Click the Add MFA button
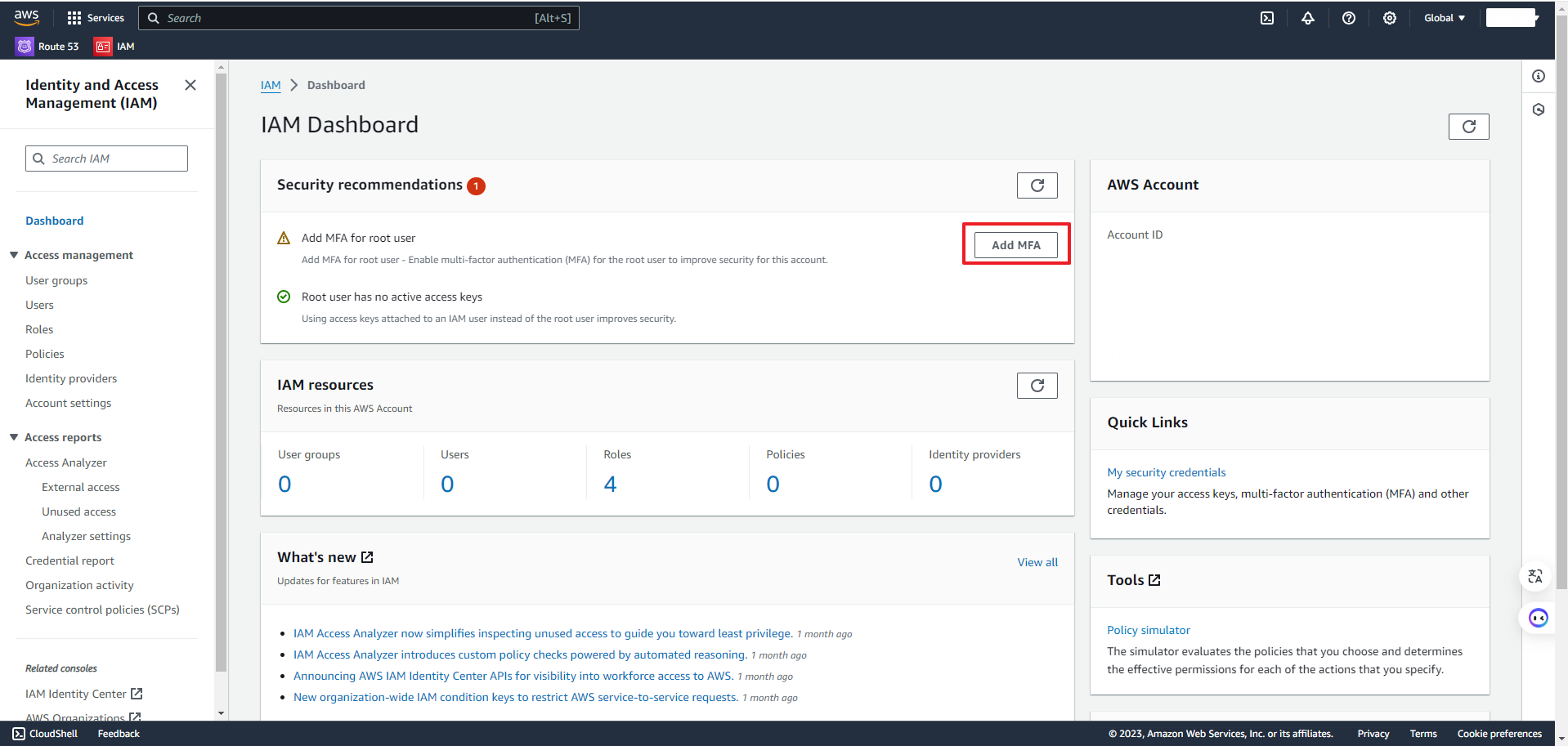 1016,245
